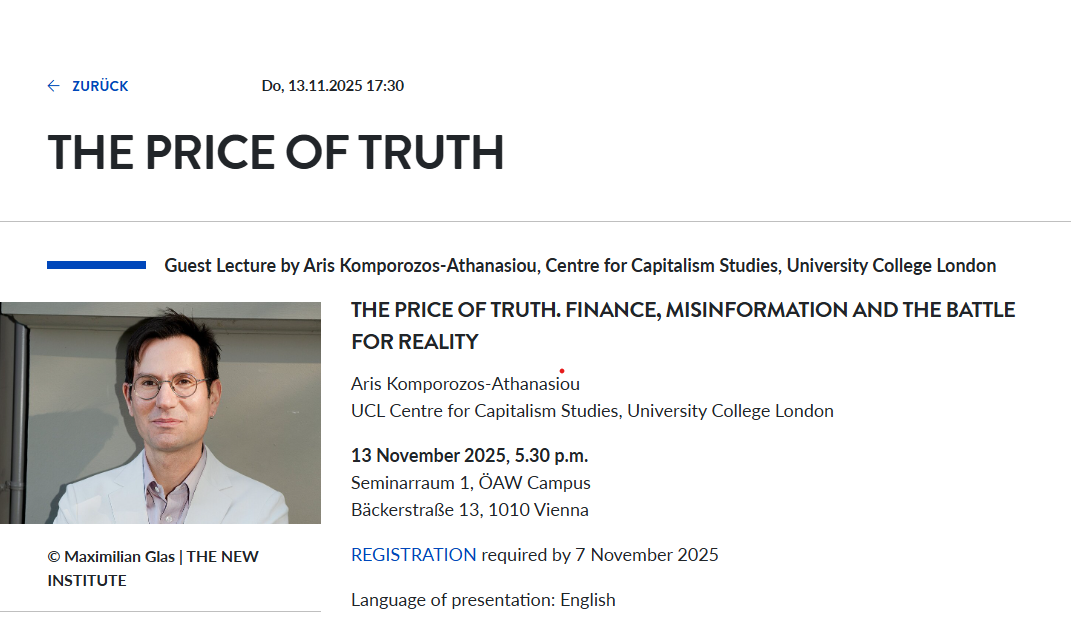Image resolution: width=1071 pixels, height=621 pixels.
Task: Click the blue accent bar
Action: pos(96,265)
